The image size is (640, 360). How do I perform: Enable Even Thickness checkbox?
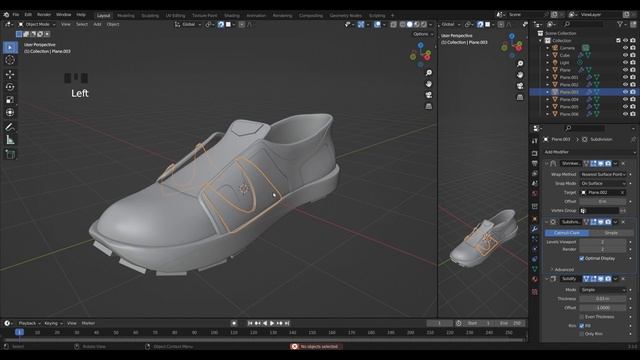tap(582, 317)
